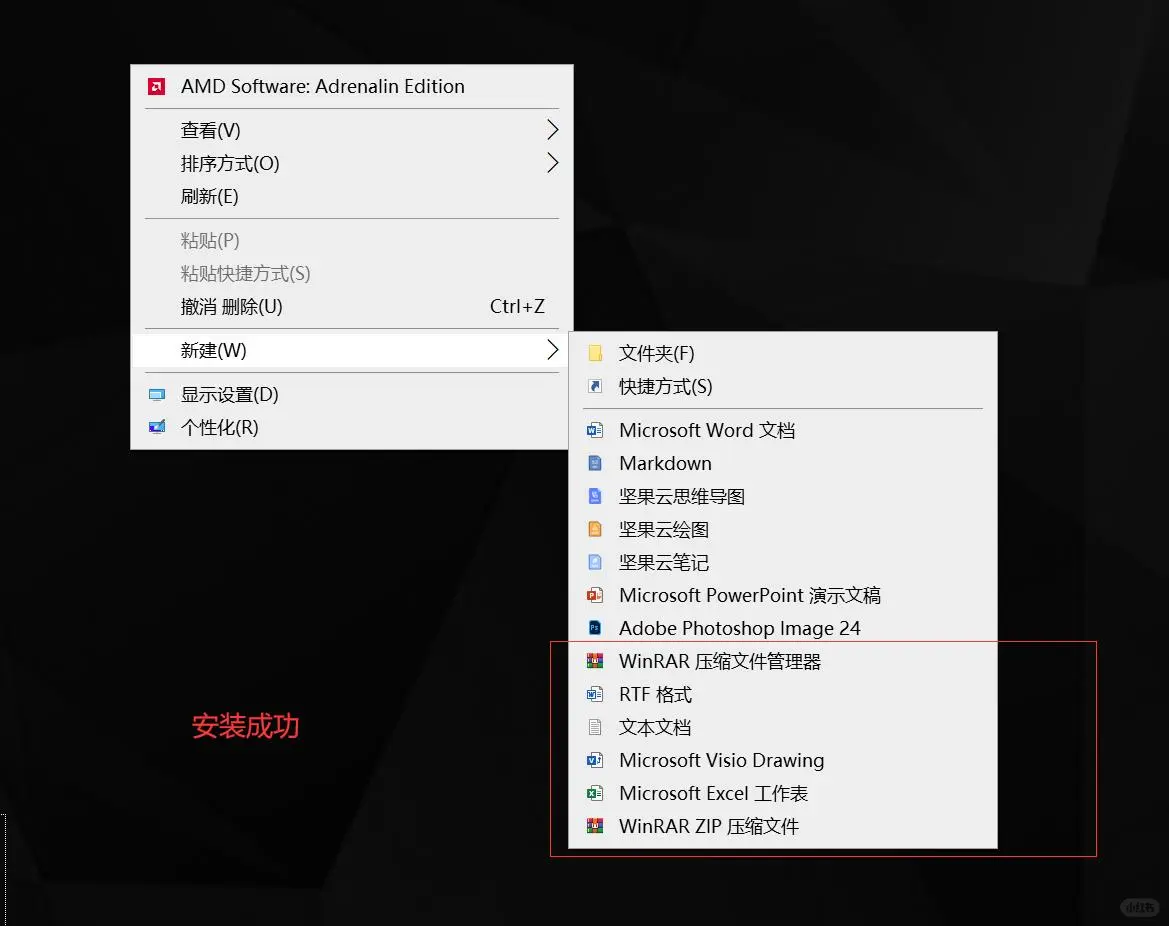Click the Microsoft Excel 工作表 icon

coord(595,793)
